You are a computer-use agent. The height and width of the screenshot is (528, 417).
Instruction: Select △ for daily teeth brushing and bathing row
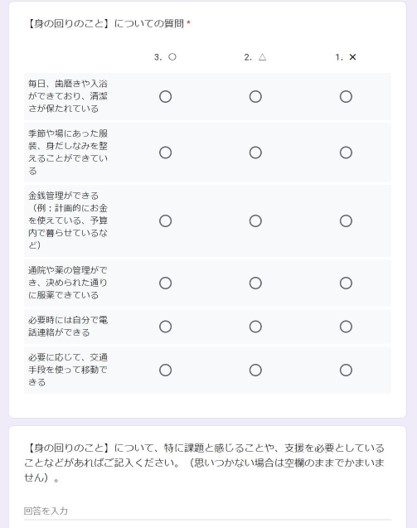pos(255,97)
